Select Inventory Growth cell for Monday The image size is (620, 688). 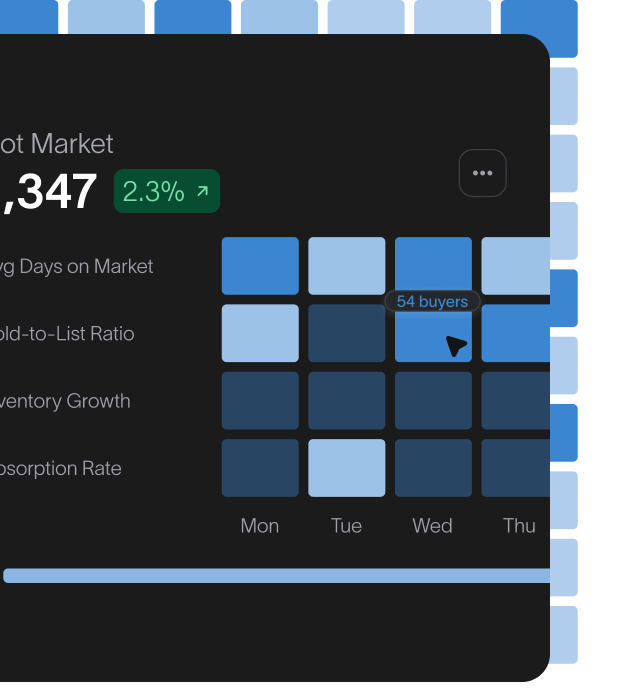tap(260, 401)
